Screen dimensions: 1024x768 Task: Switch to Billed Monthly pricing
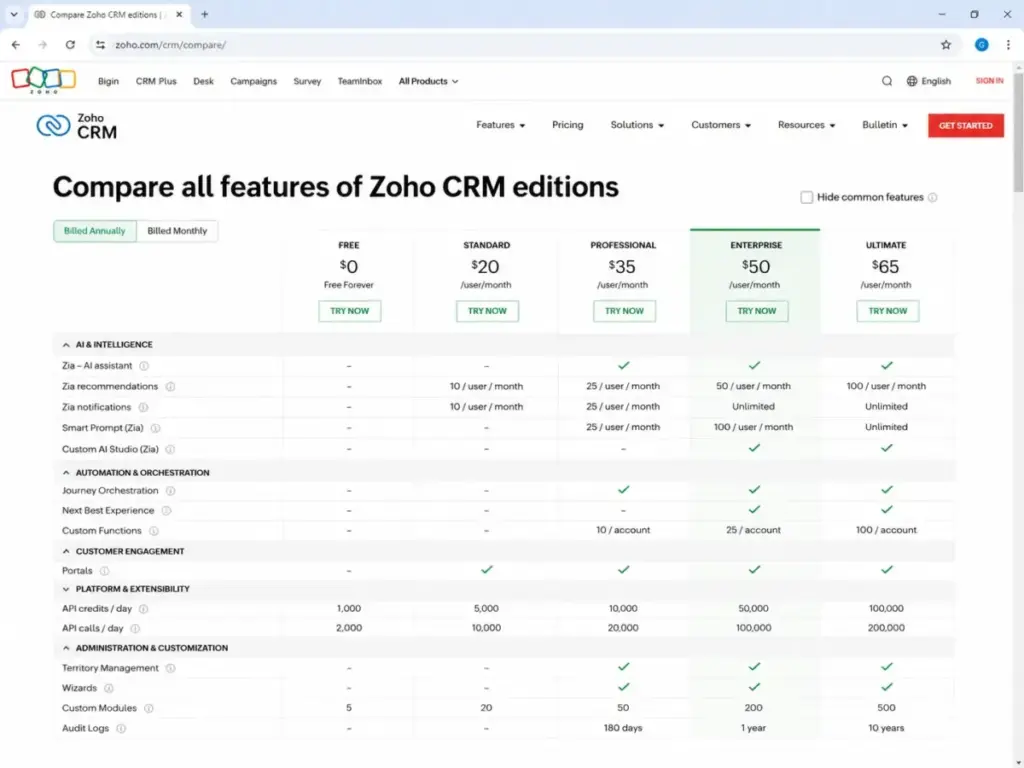point(177,231)
